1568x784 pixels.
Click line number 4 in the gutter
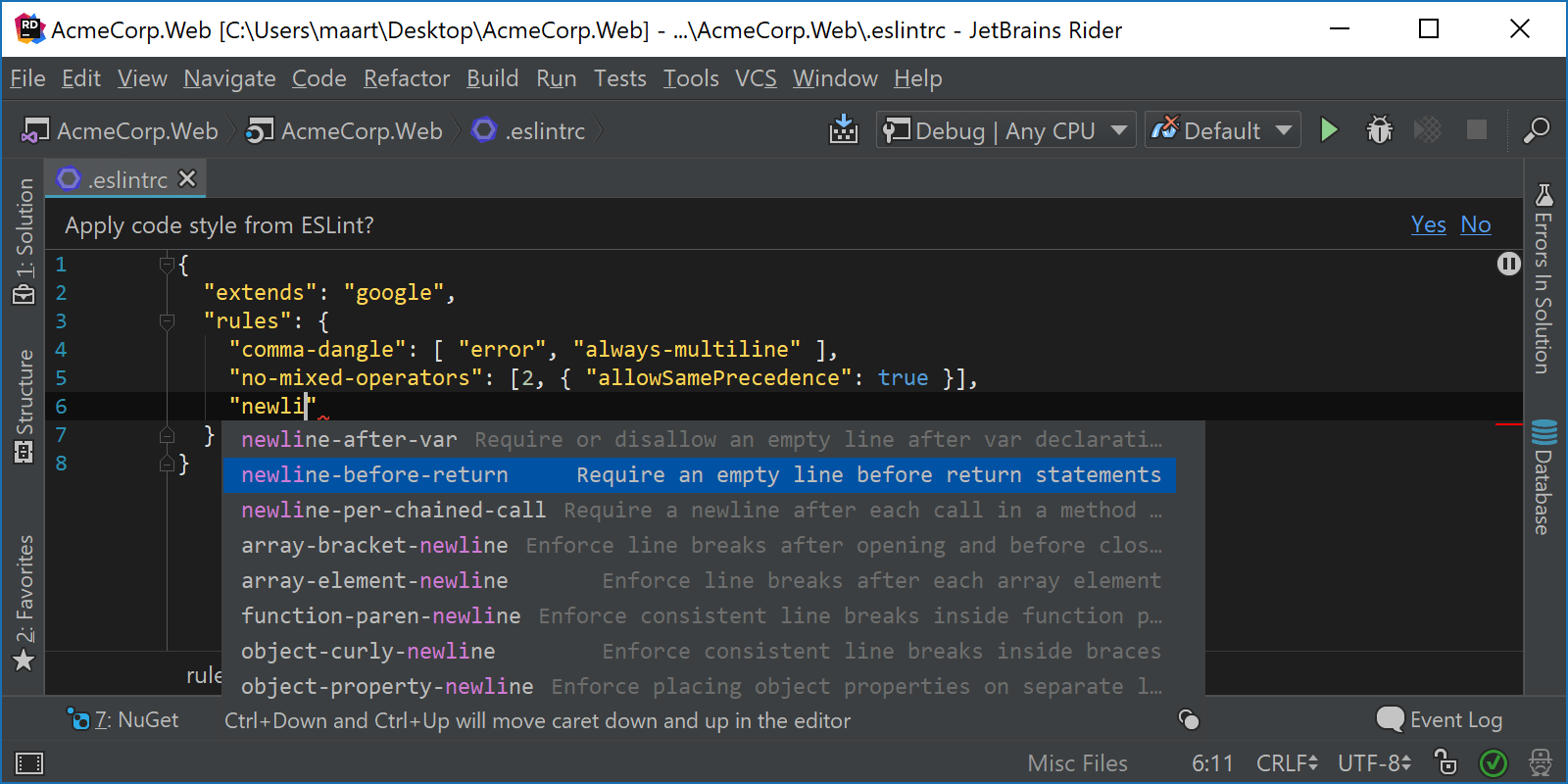point(61,349)
